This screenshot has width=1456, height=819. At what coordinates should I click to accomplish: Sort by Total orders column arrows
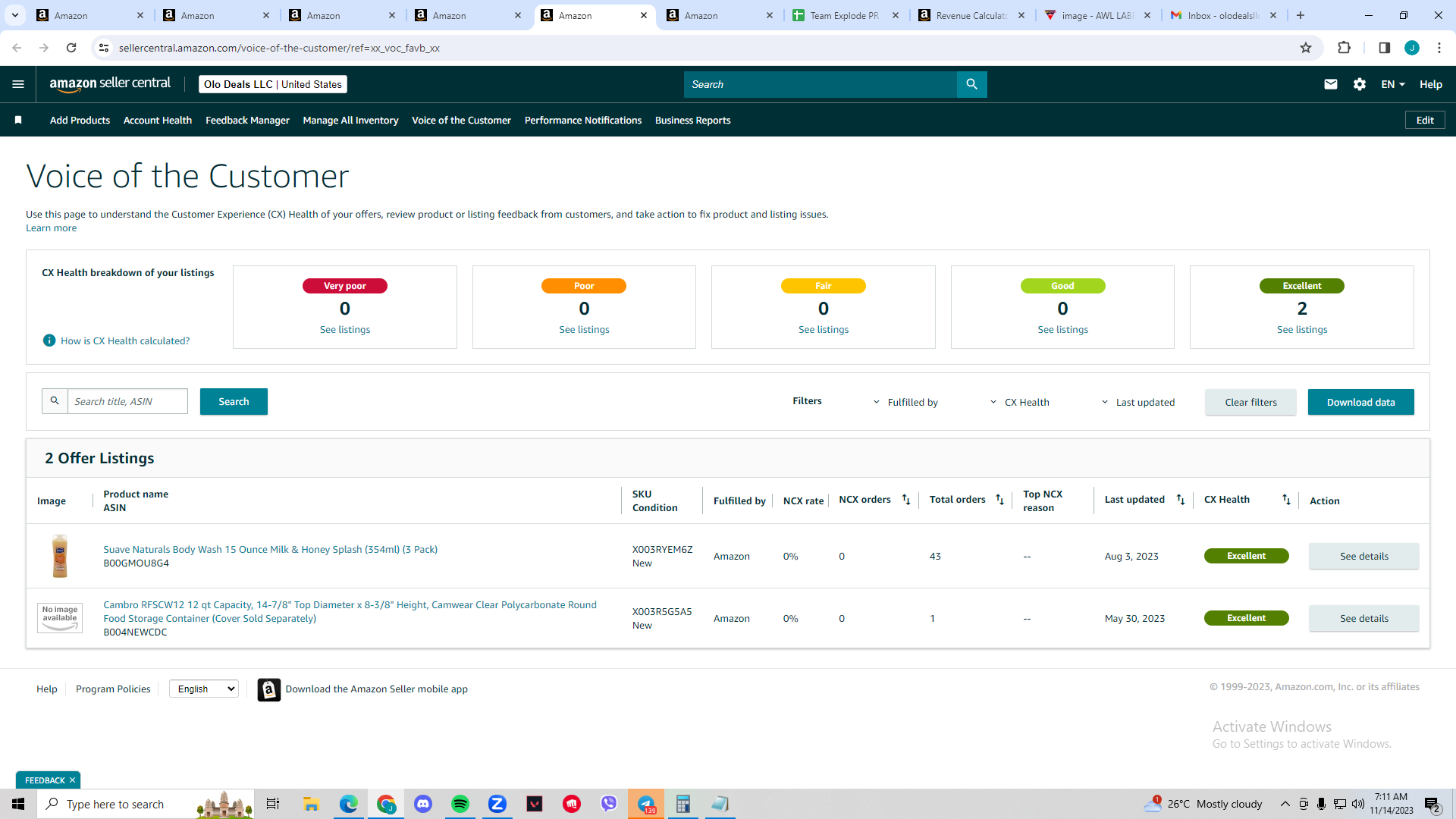tap(999, 499)
